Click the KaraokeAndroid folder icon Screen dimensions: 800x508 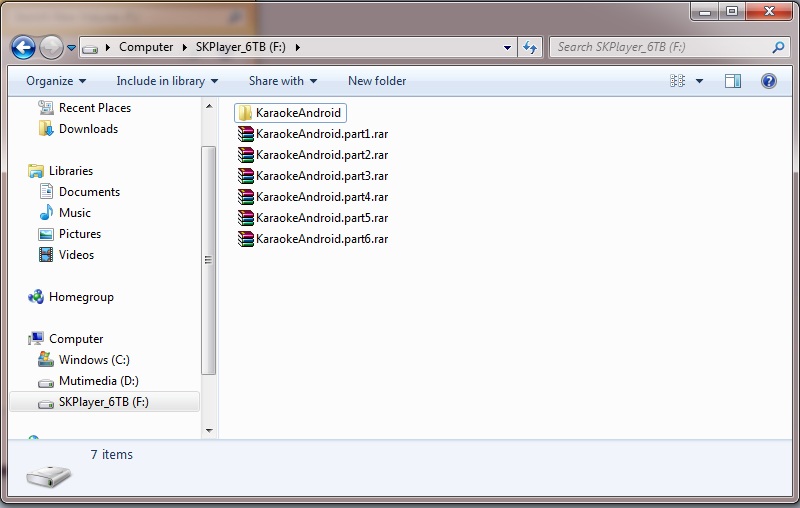coord(245,113)
